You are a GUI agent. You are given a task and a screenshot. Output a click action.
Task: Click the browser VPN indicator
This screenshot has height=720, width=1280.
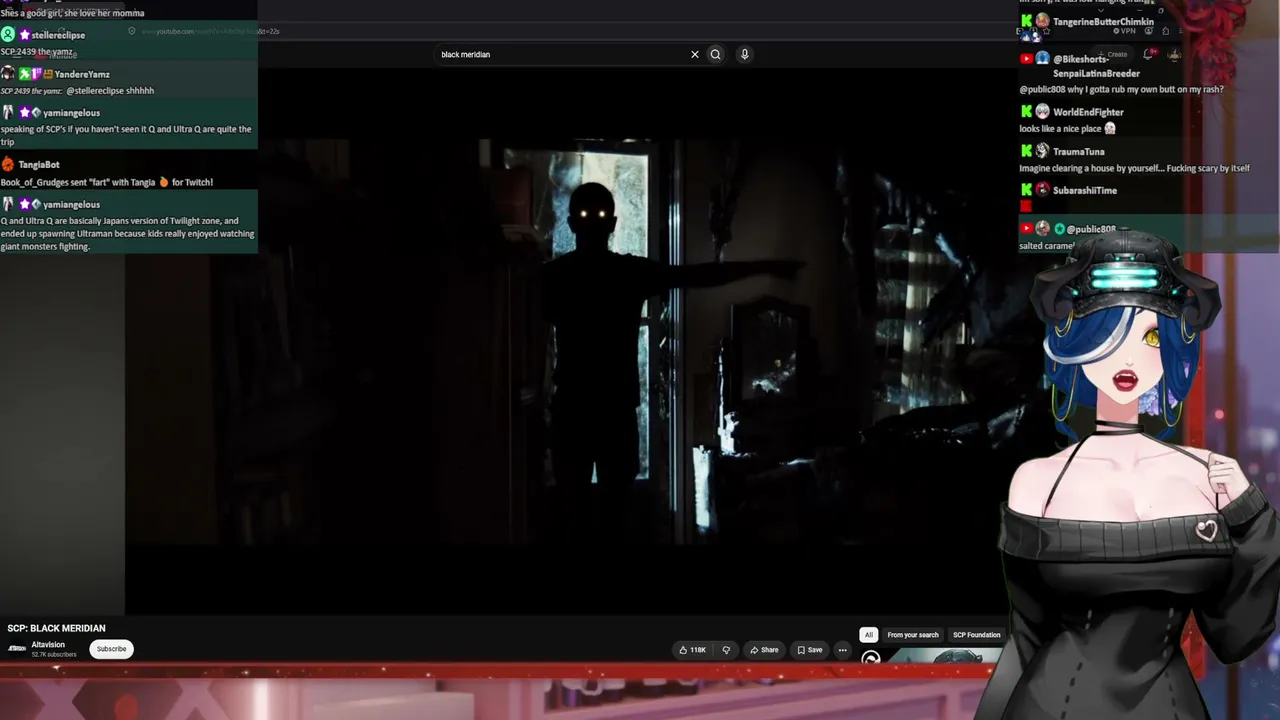pos(1127,31)
